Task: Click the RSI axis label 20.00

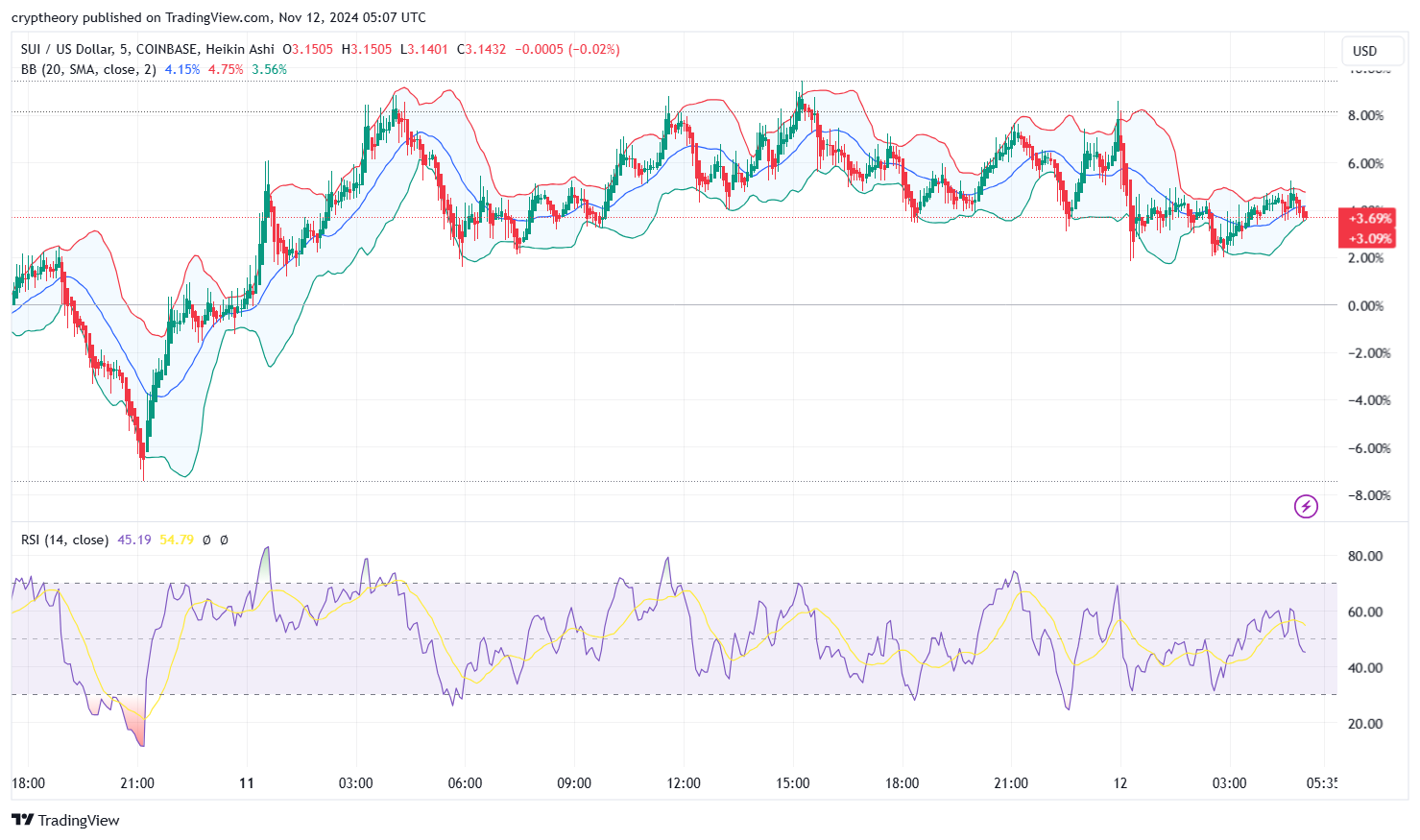Action: (x=1365, y=723)
